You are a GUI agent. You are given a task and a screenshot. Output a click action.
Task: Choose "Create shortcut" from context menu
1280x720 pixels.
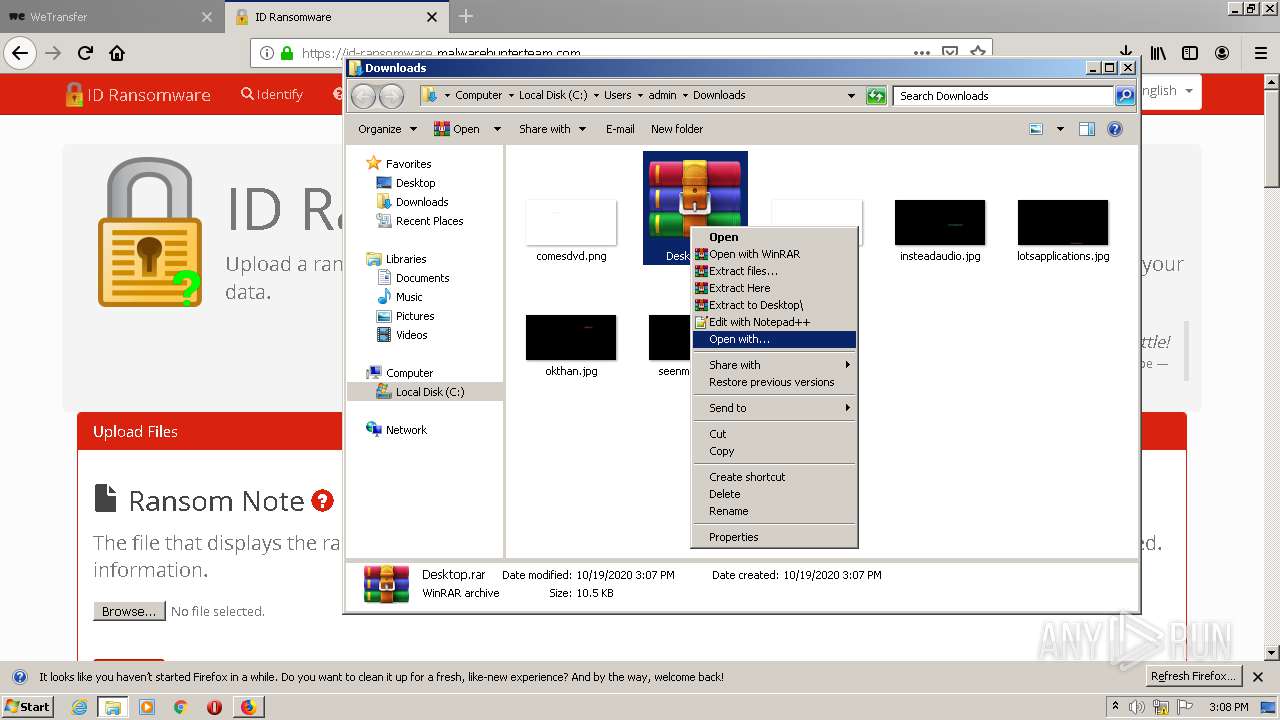[774, 477]
